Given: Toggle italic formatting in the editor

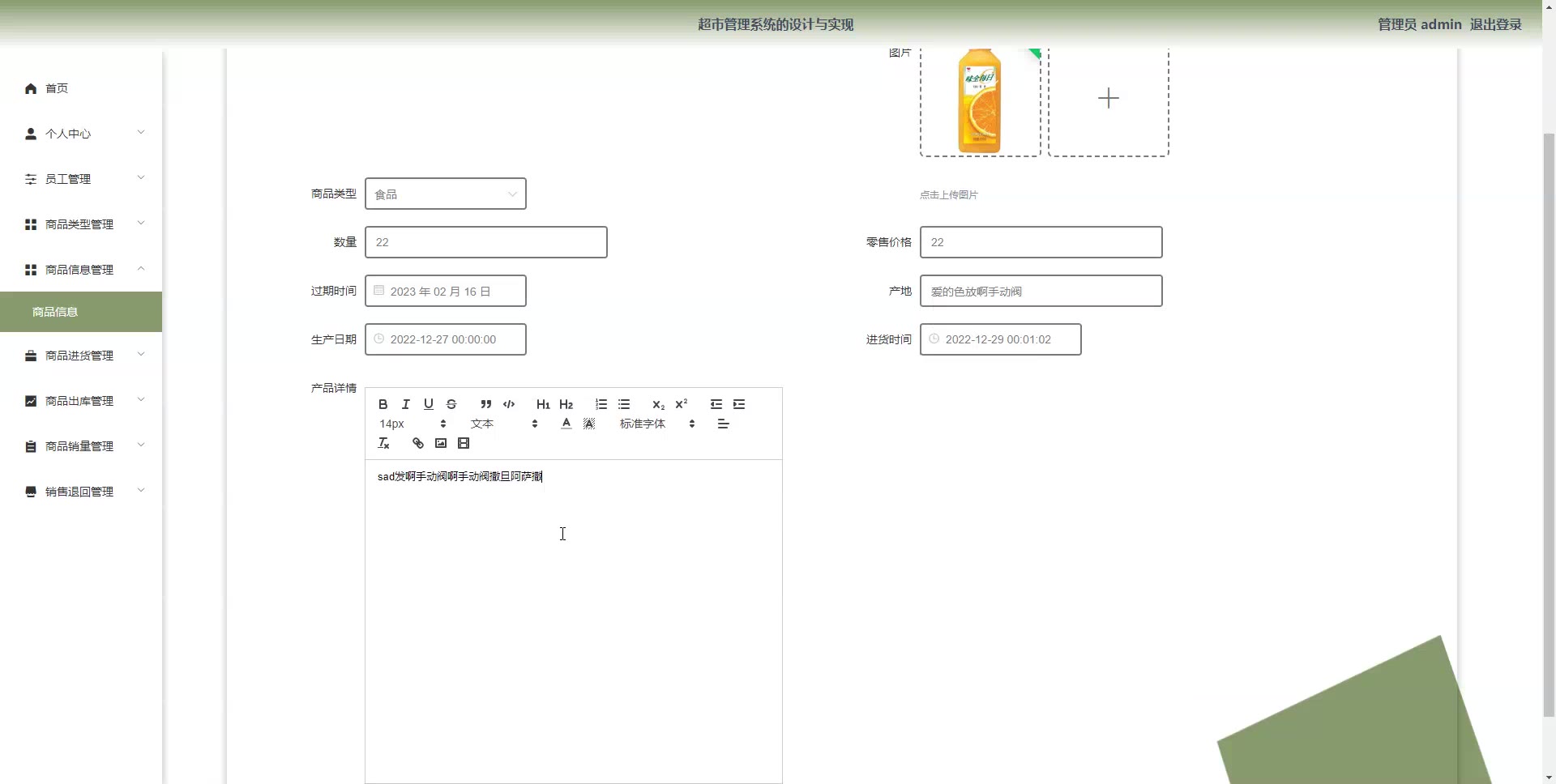Looking at the screenshot, I should [x=406, y=404].
